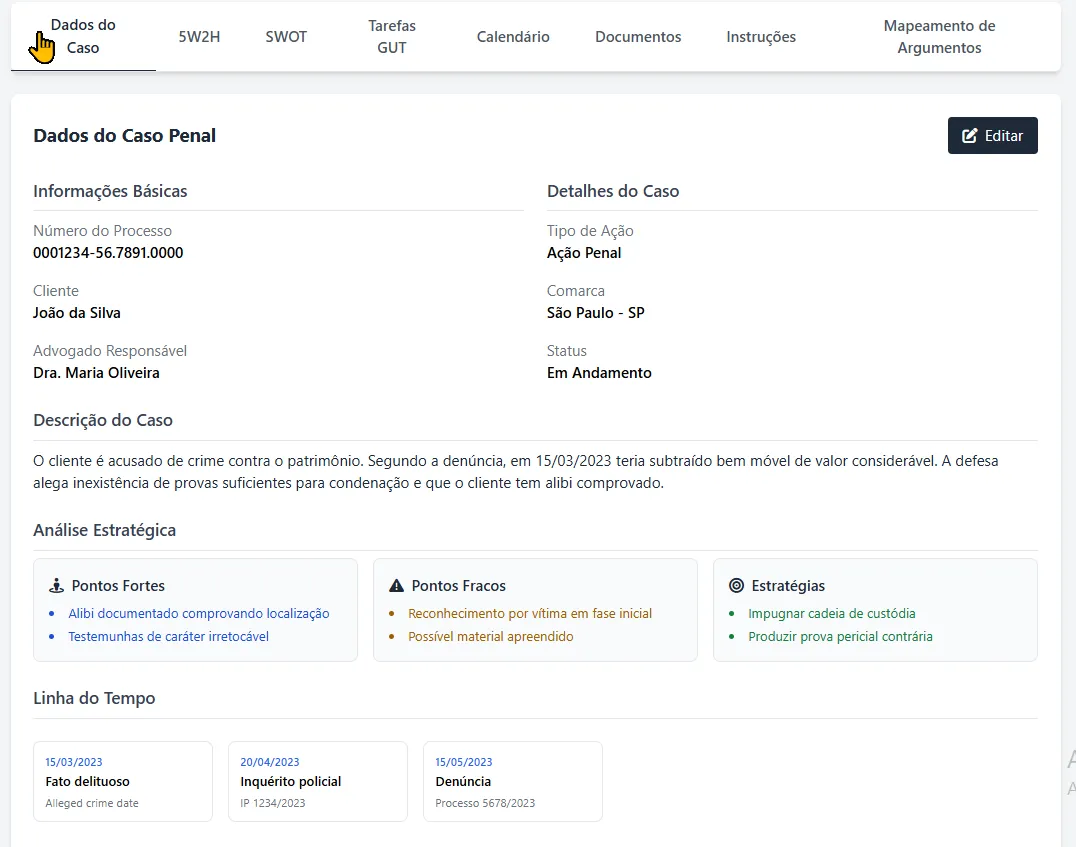
Task: Select the Inquérito policial timeline card
Action: [317, 781]
